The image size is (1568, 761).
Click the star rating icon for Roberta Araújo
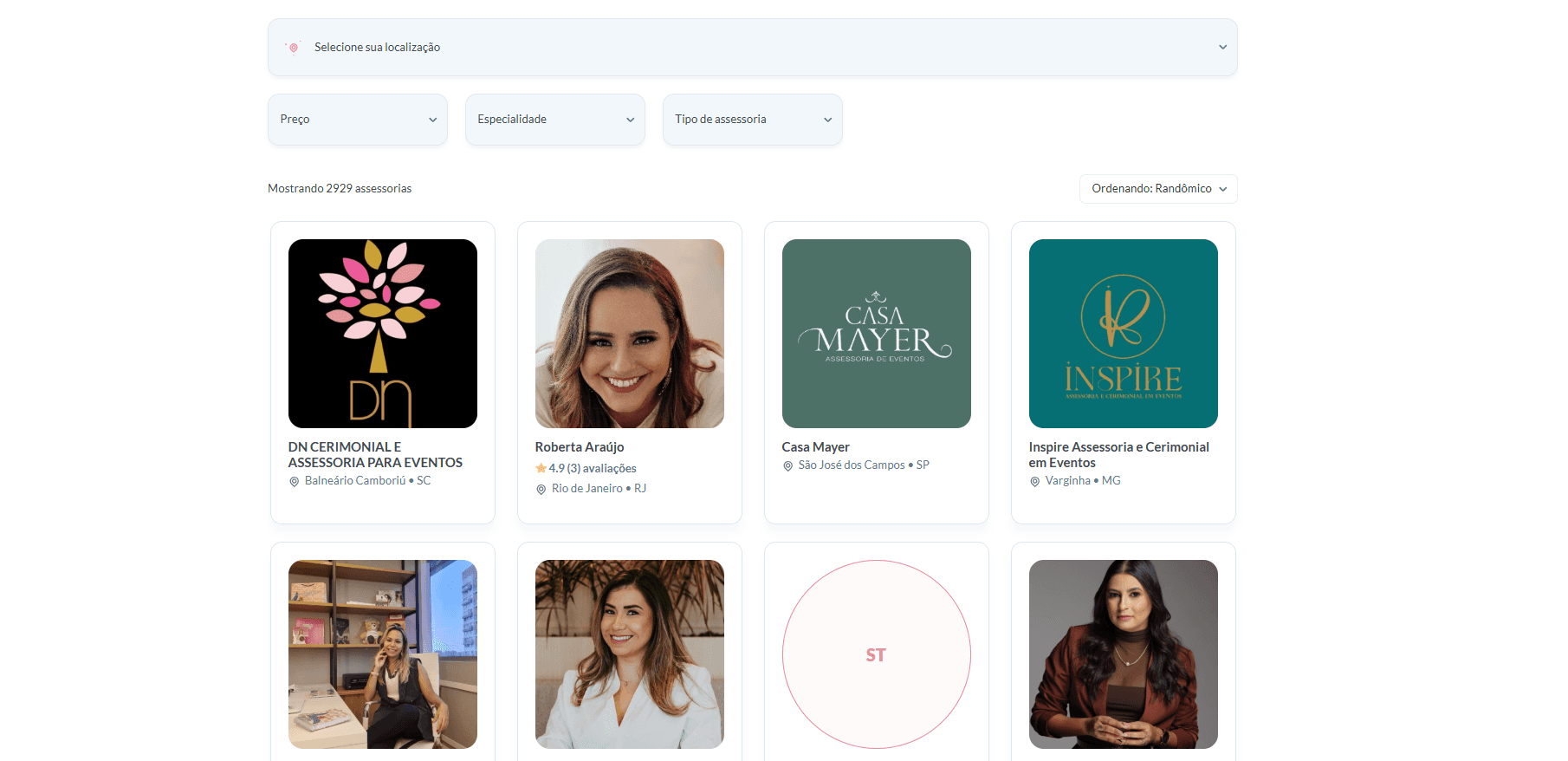pos(541,468)
